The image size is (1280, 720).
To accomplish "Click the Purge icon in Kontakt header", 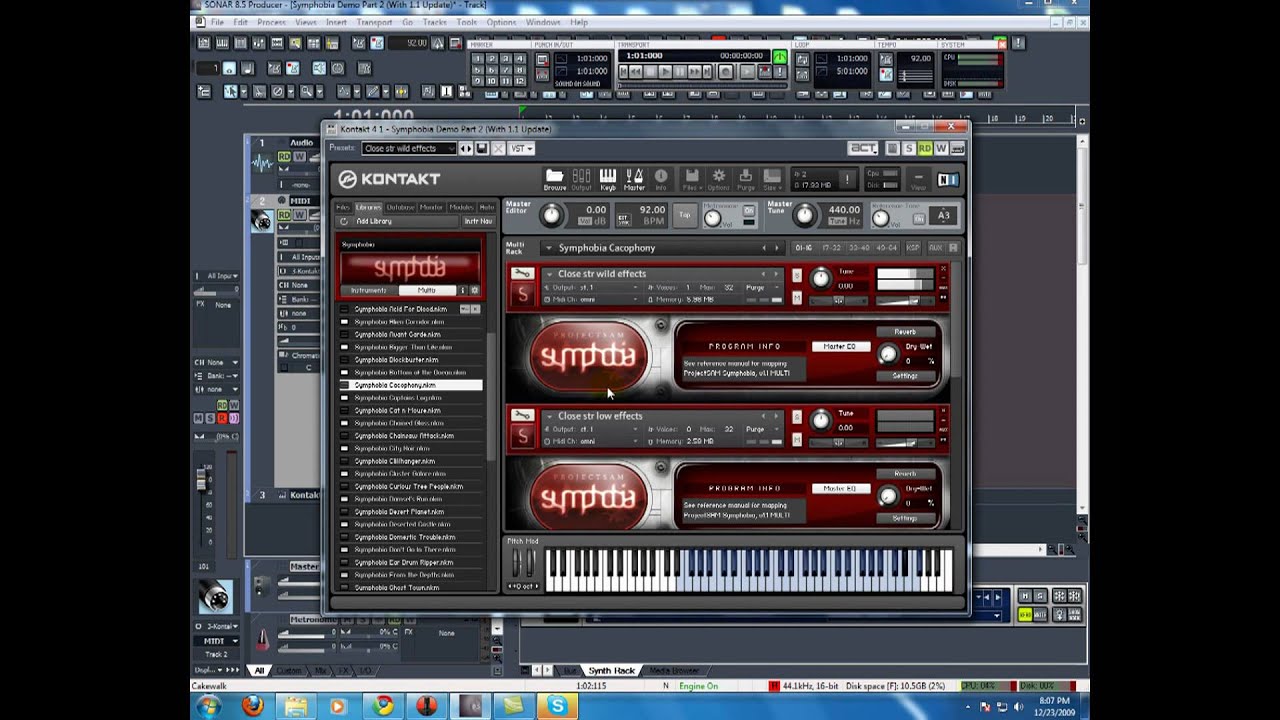I will tap(745, 179).
